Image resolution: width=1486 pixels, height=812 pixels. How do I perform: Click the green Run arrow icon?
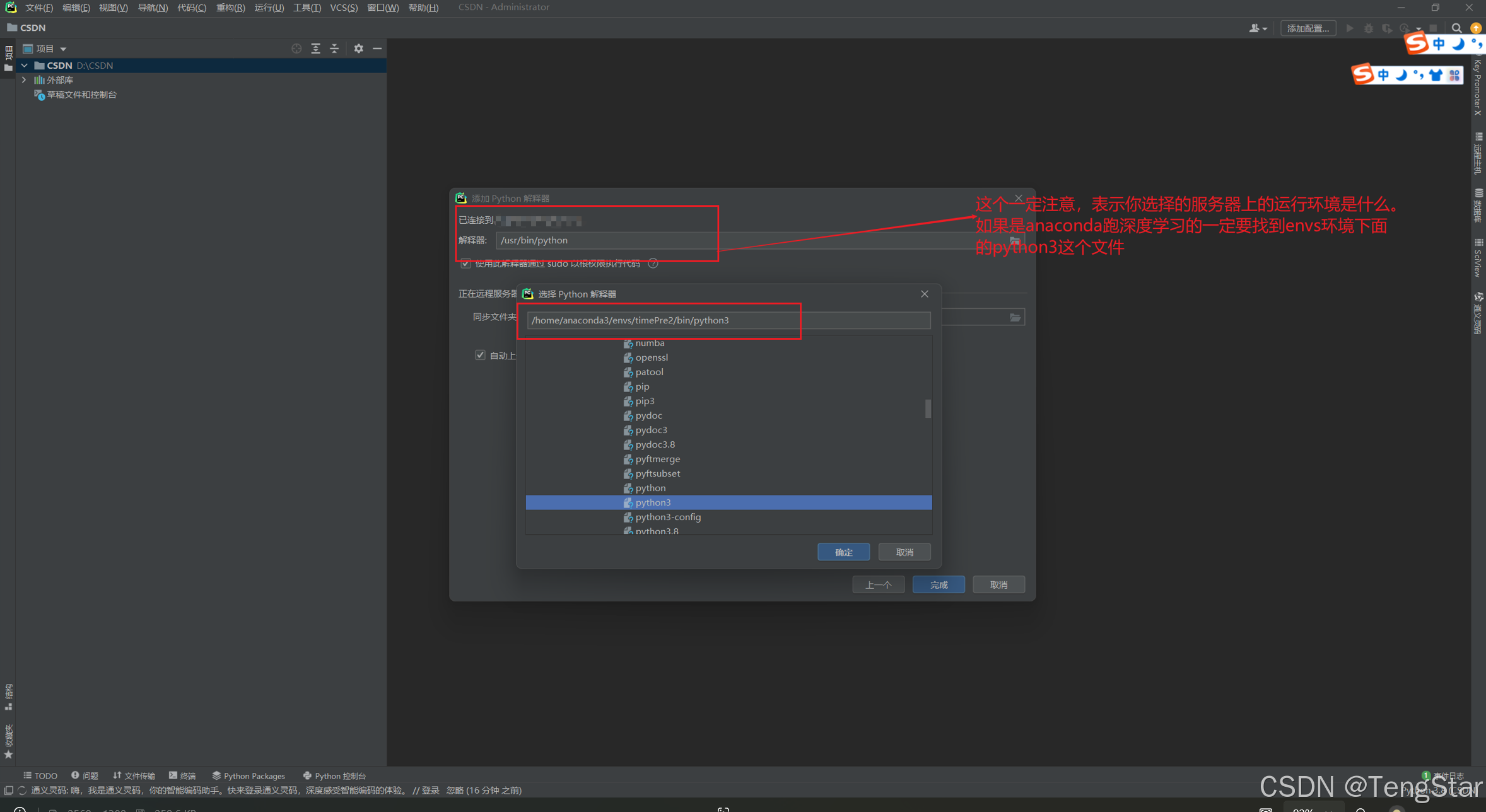[1350, 28]
